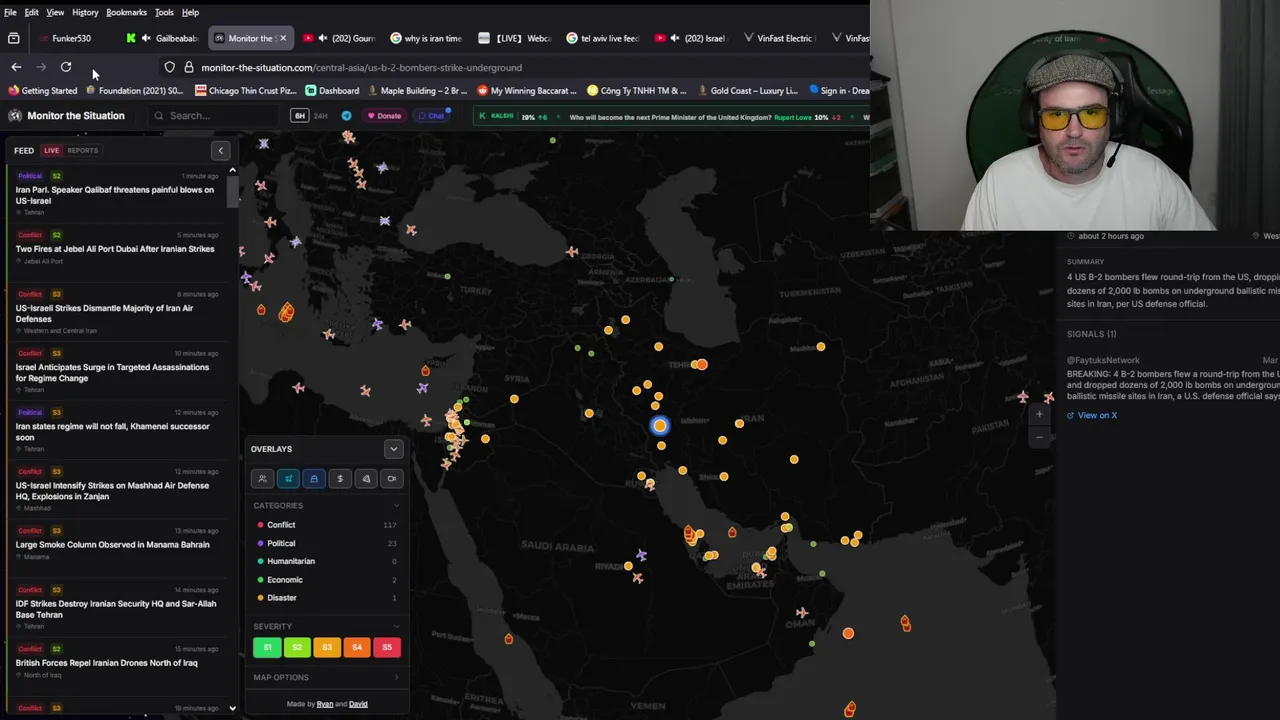Toggle the camera overlay icon

pos(392,479)
